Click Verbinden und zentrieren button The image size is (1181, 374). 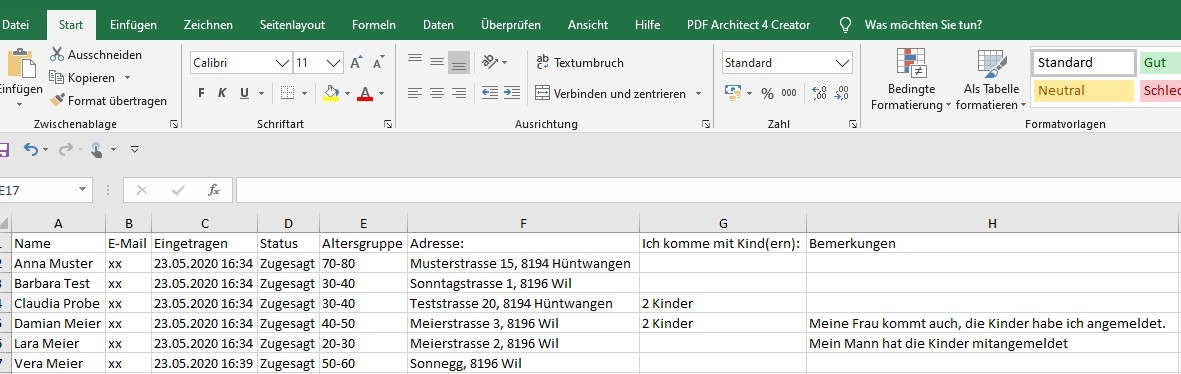tap(611, 94)
